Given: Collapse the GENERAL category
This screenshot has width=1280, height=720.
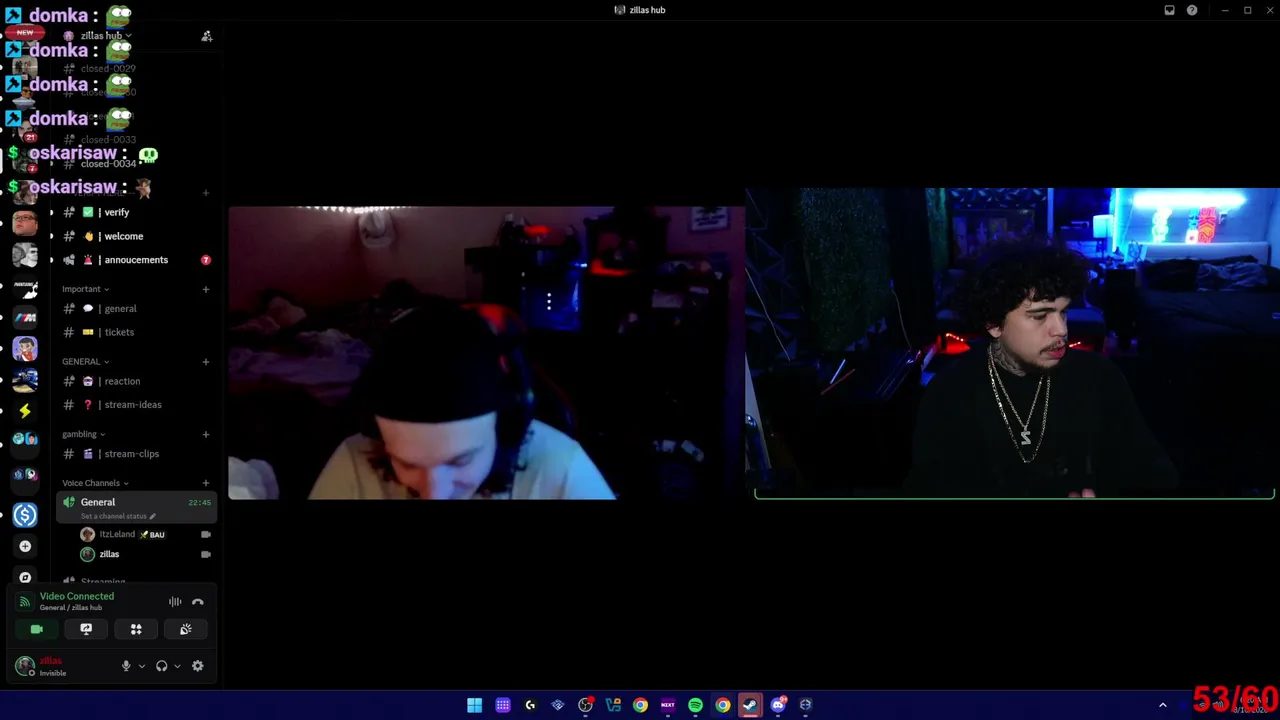Looking at the screenshot, I should pos(85,362).
